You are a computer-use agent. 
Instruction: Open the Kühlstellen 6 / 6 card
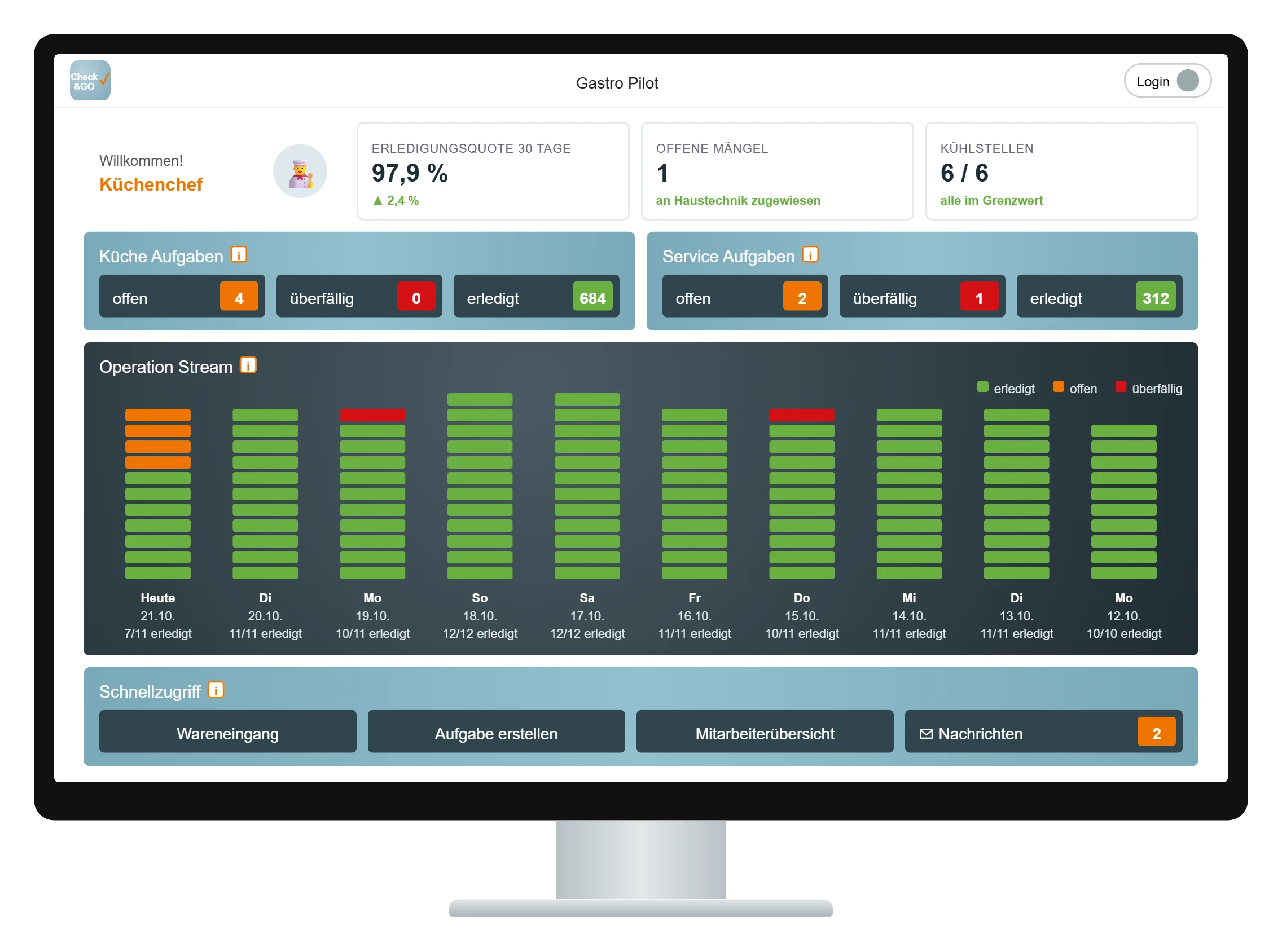click(1062, 171)
